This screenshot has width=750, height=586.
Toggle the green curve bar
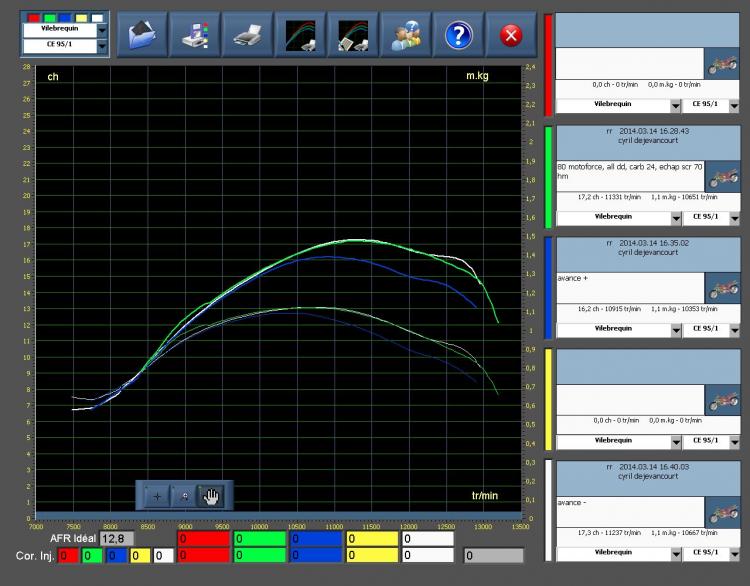pyautogui.click(x=549, y=176)
